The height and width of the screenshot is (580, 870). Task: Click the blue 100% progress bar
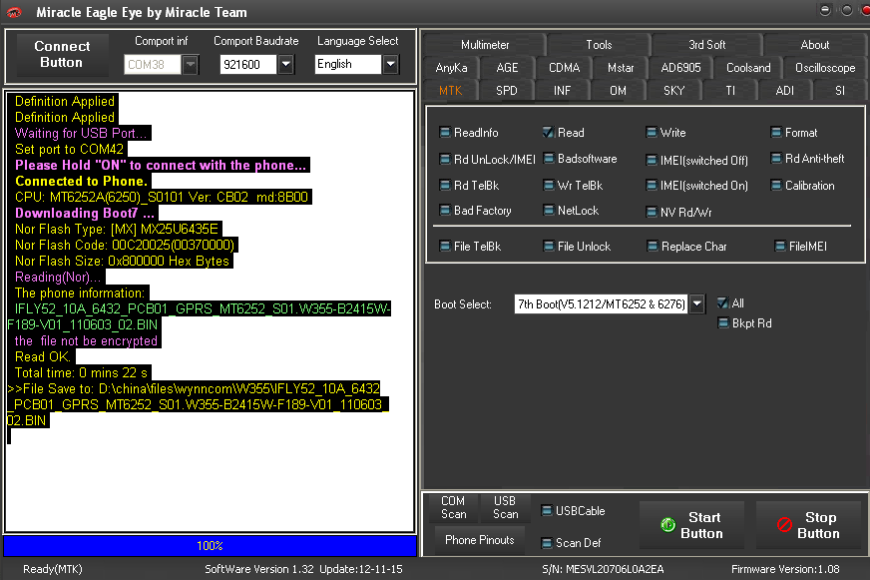point(210,546)
